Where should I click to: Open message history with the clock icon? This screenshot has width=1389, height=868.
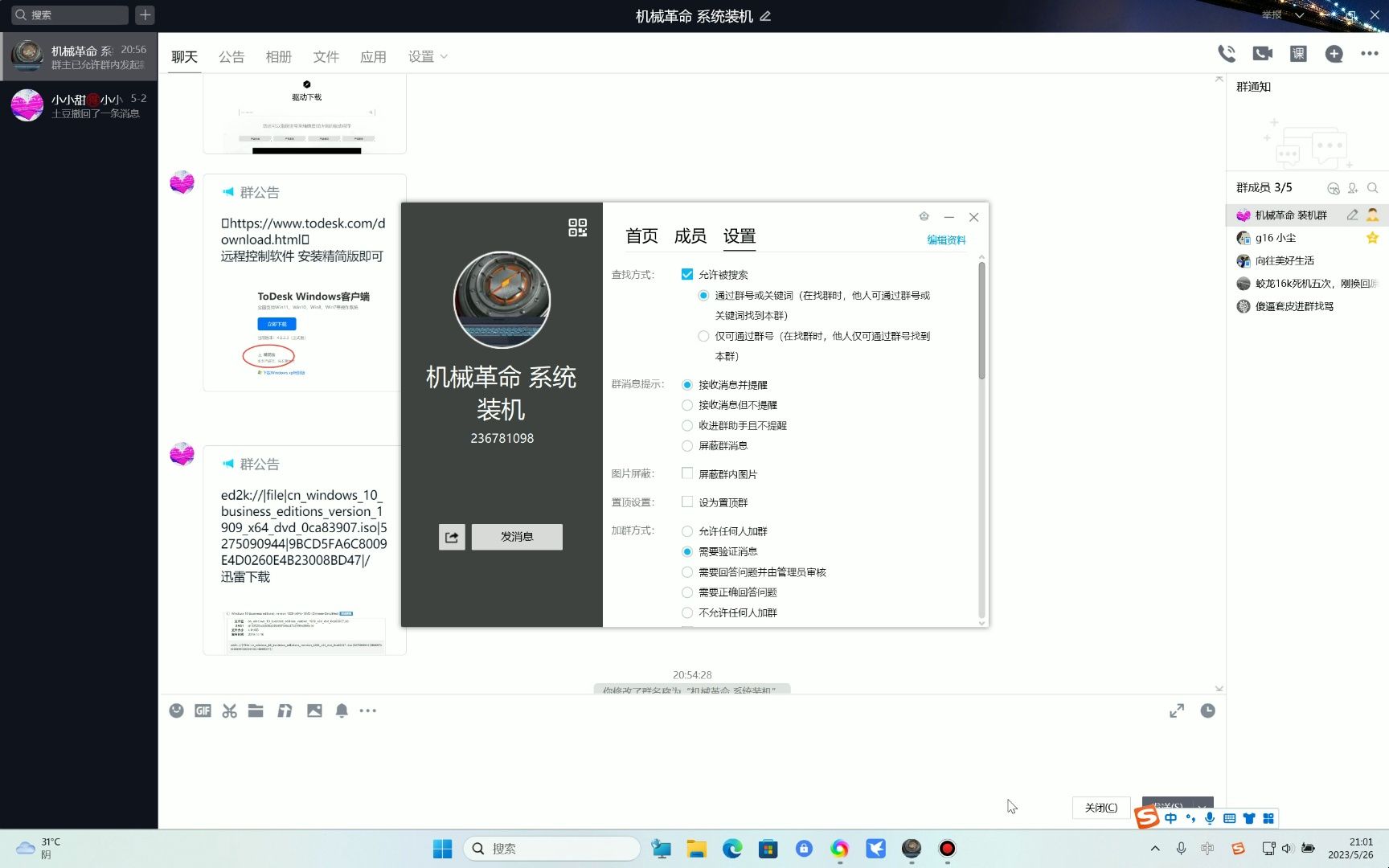1207,710
